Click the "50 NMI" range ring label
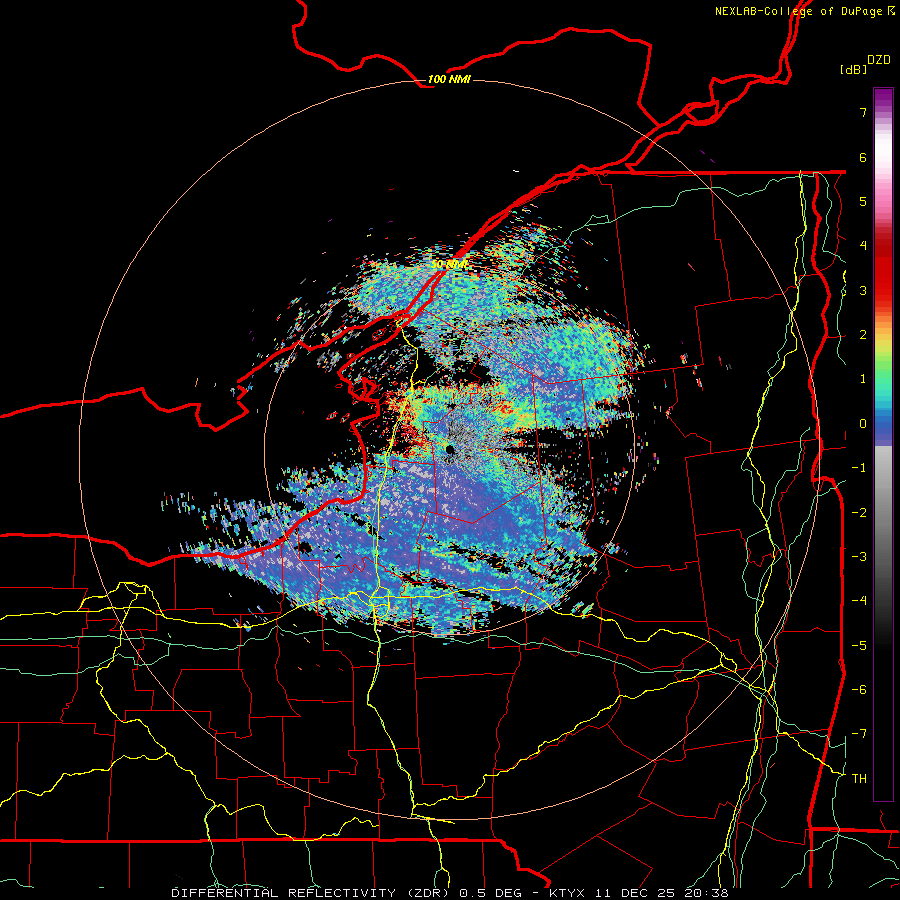Screen dimensions: 900x900 pos(449,265)
